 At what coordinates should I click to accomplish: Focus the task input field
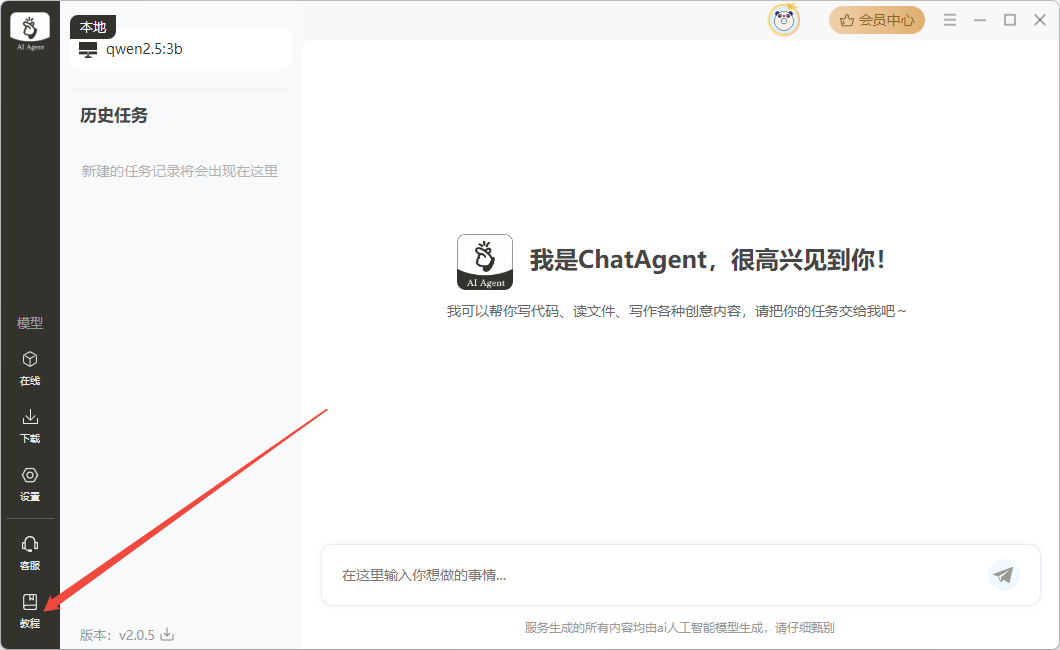pyautogui.click(x=681, y=575)
